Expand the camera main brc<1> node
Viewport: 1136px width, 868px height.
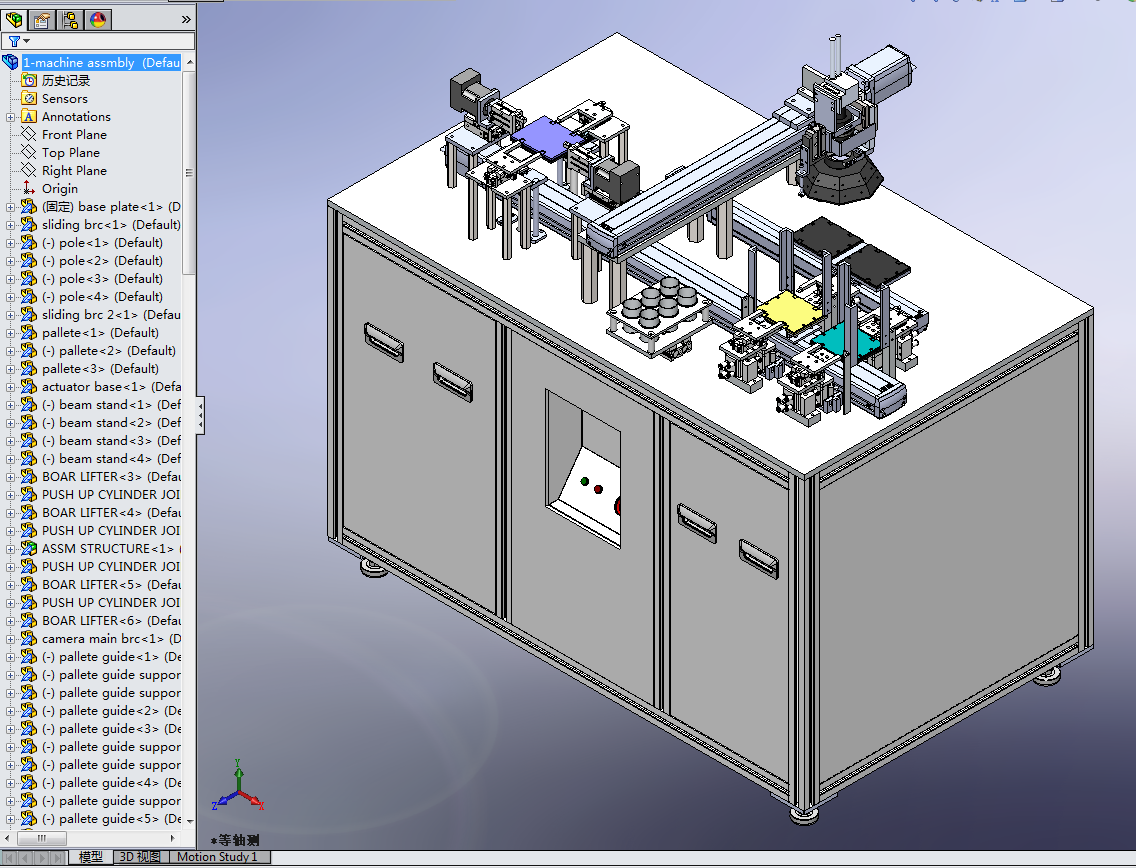click(11, 639)
